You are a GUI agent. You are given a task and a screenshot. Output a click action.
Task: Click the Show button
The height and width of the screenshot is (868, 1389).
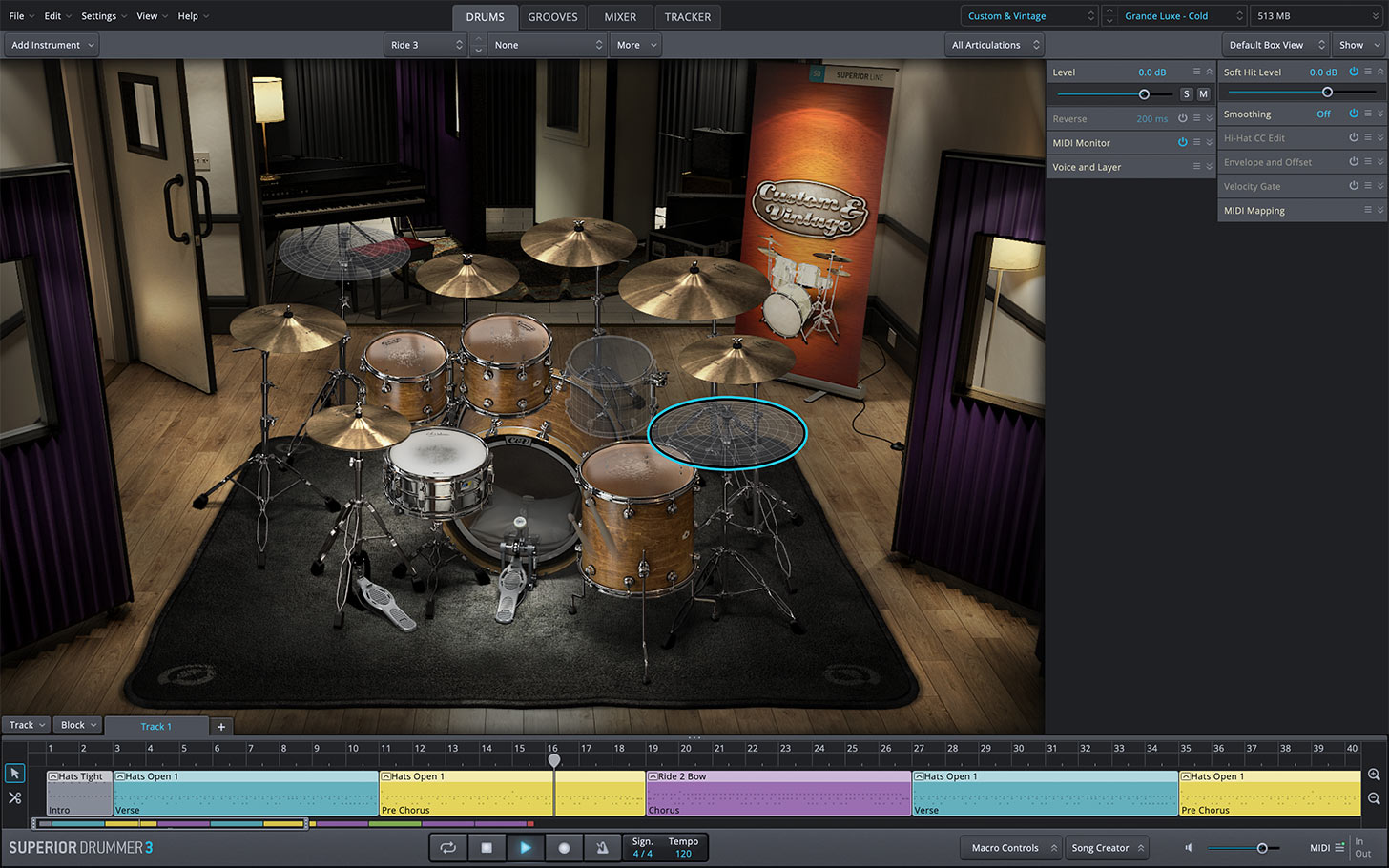coord(1358,45)
